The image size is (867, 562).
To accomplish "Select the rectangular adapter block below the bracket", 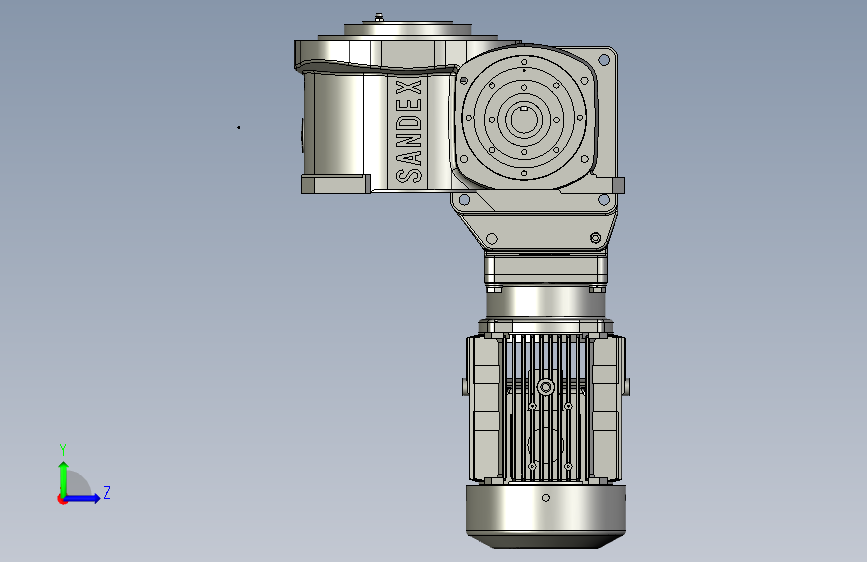I will pyautogui.click(x=546, y=268).
